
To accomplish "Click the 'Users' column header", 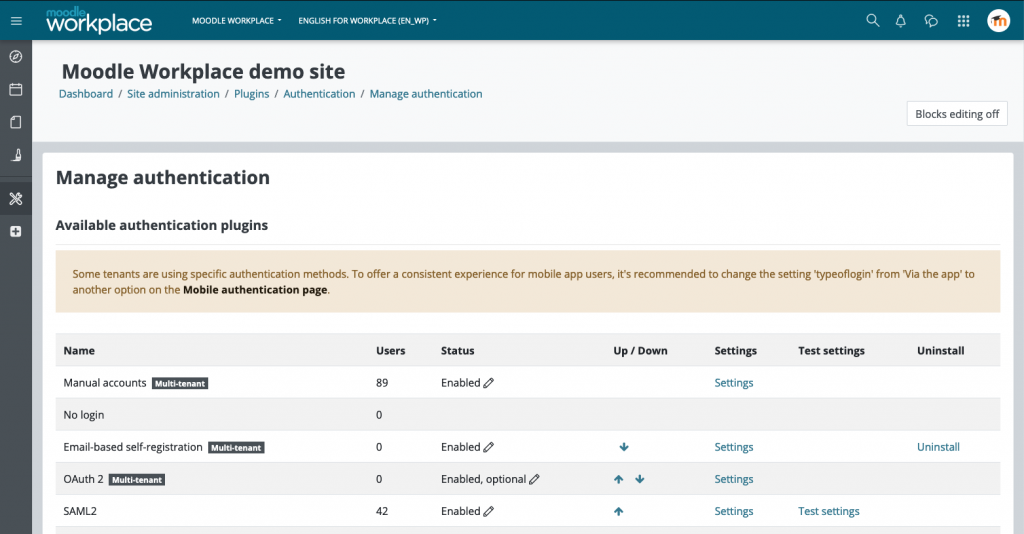I will [391, 351].
